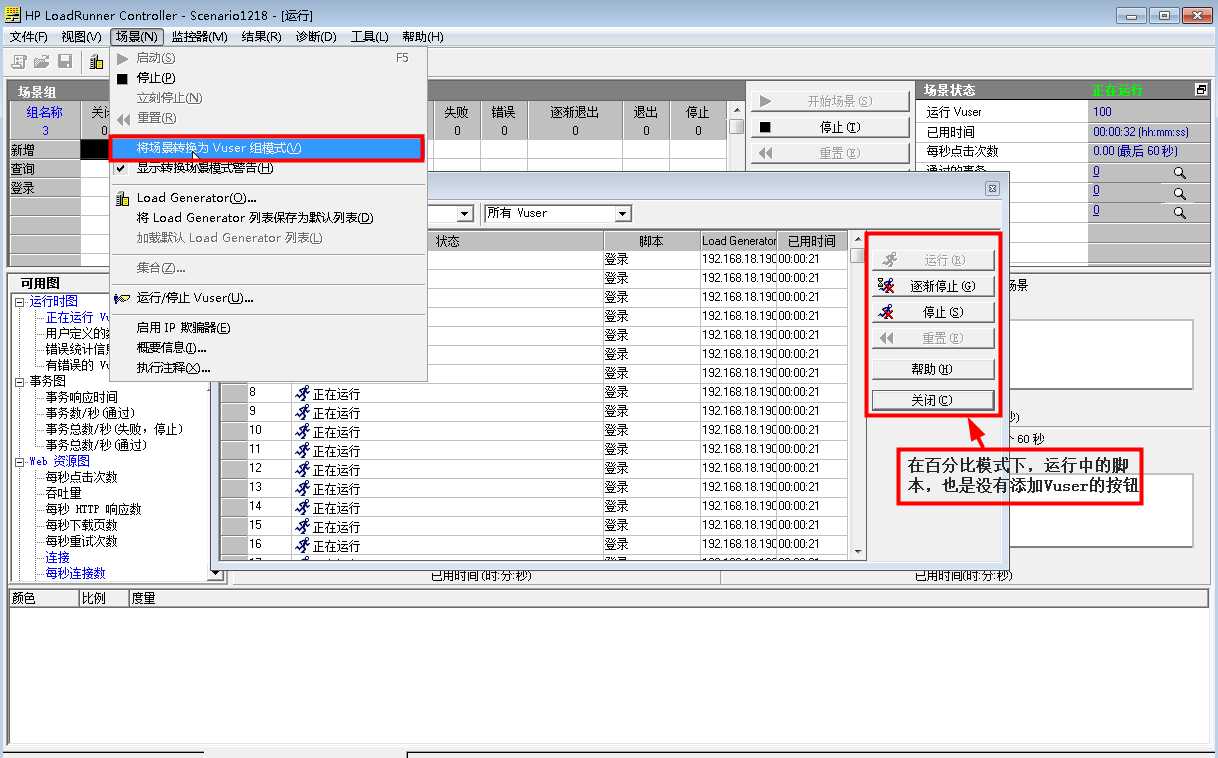Open the 诊断(D) menu
This screenshot has width=1218, height=758.
(316, 37)
